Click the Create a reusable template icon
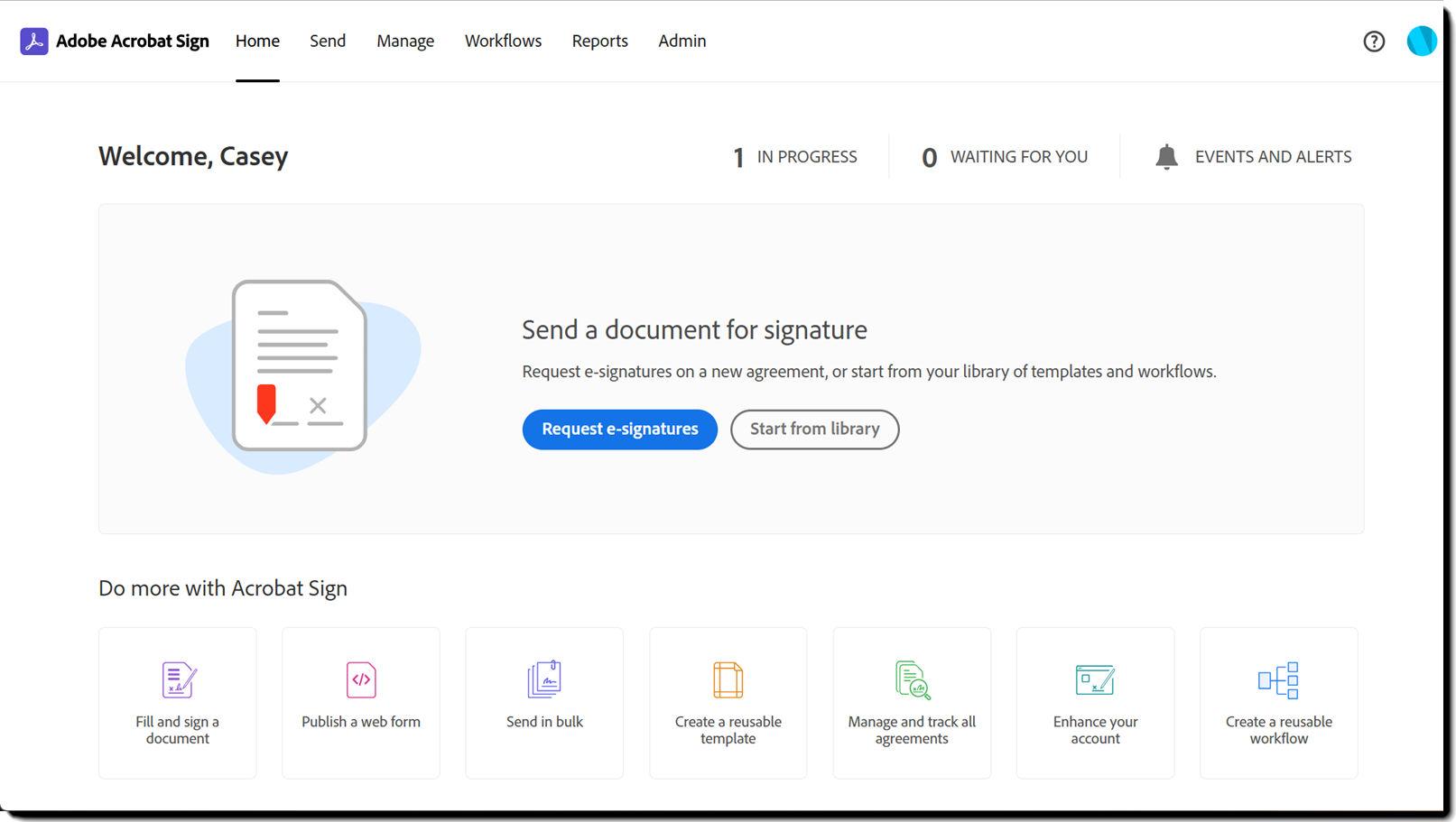This screenshot has height=822, width=1456. point(728,679)
